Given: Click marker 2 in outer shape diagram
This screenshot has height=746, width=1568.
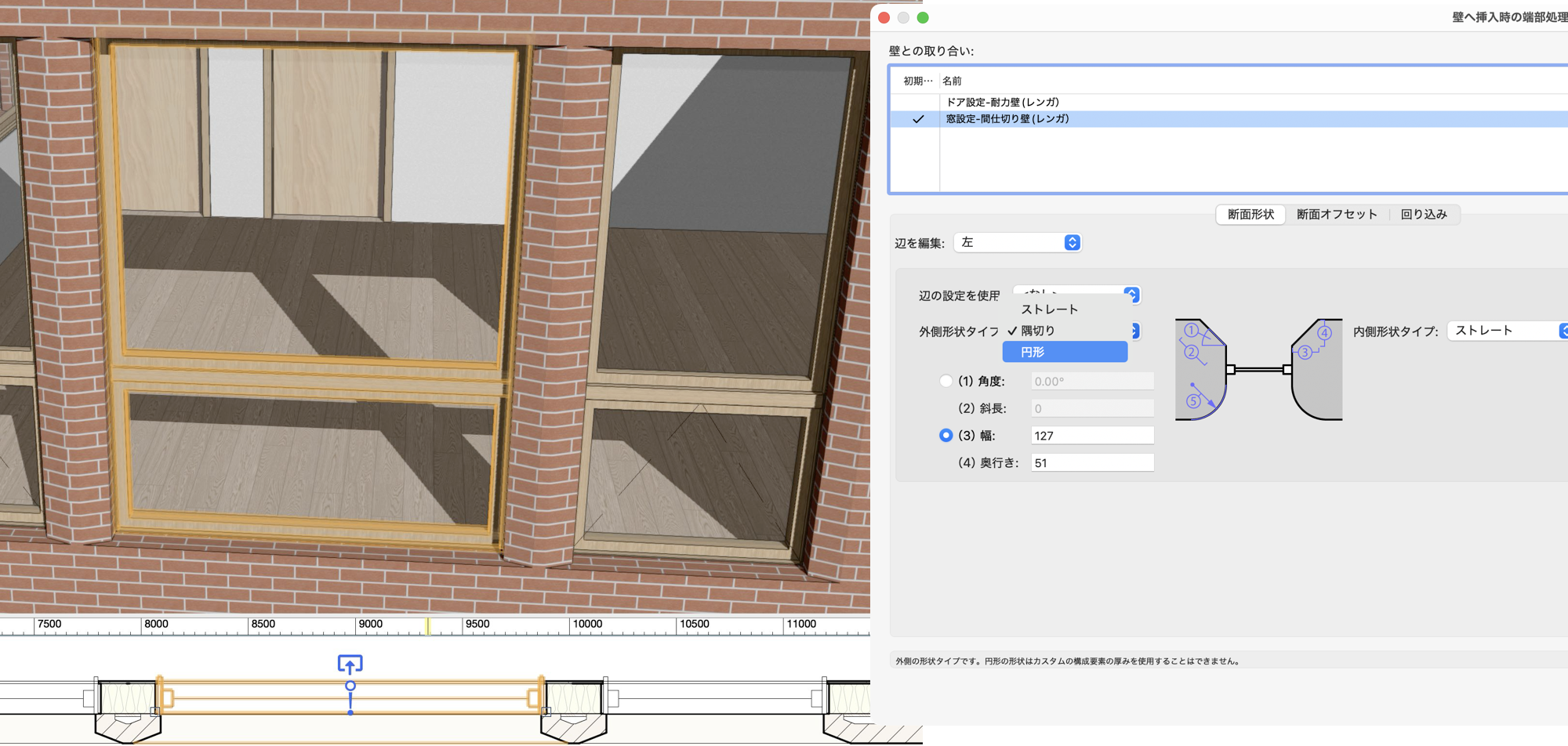Looking at the screenshot, I should coord(1191,352).
